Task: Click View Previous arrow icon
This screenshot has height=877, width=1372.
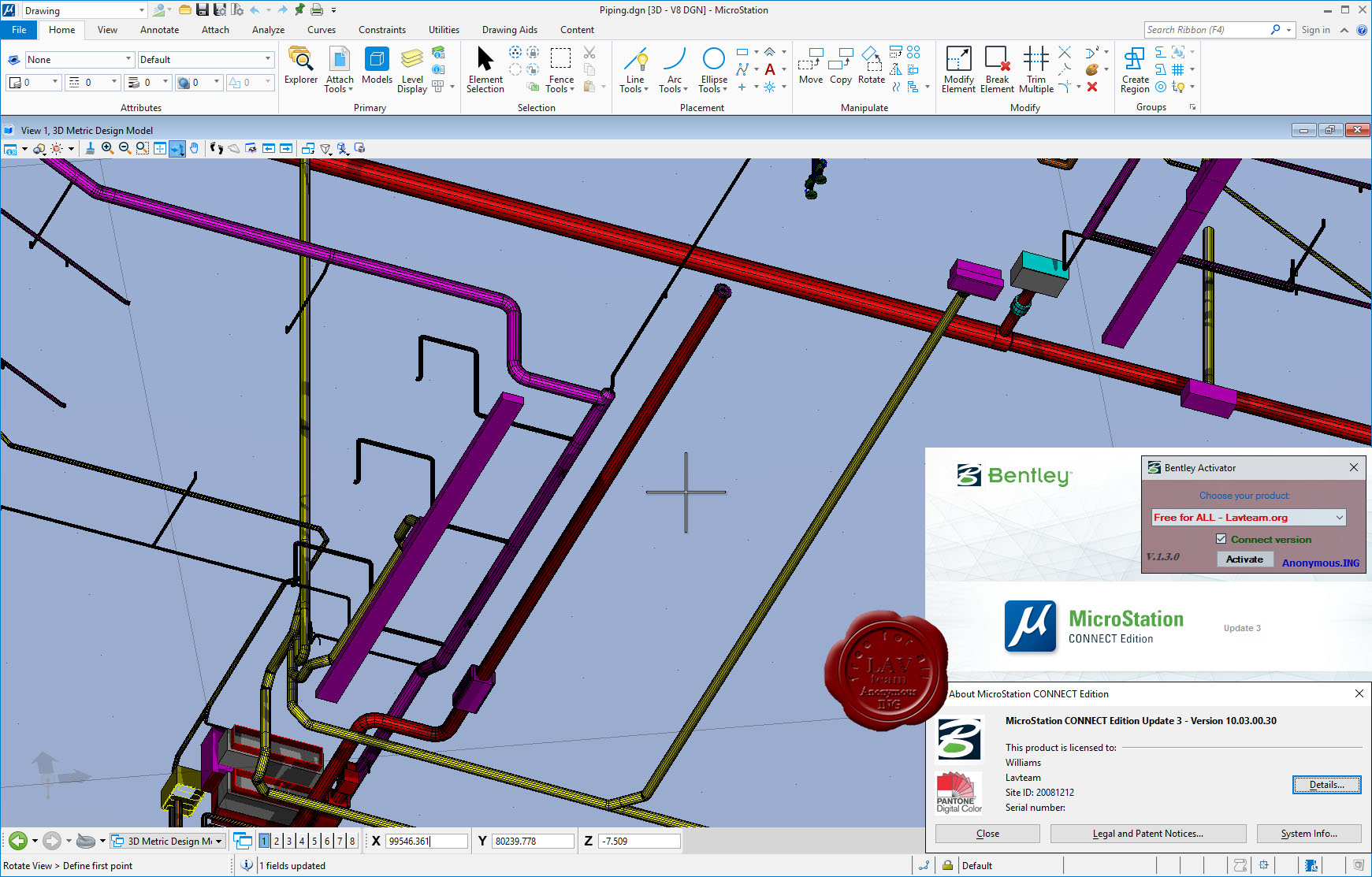Action: coord(269,148)
